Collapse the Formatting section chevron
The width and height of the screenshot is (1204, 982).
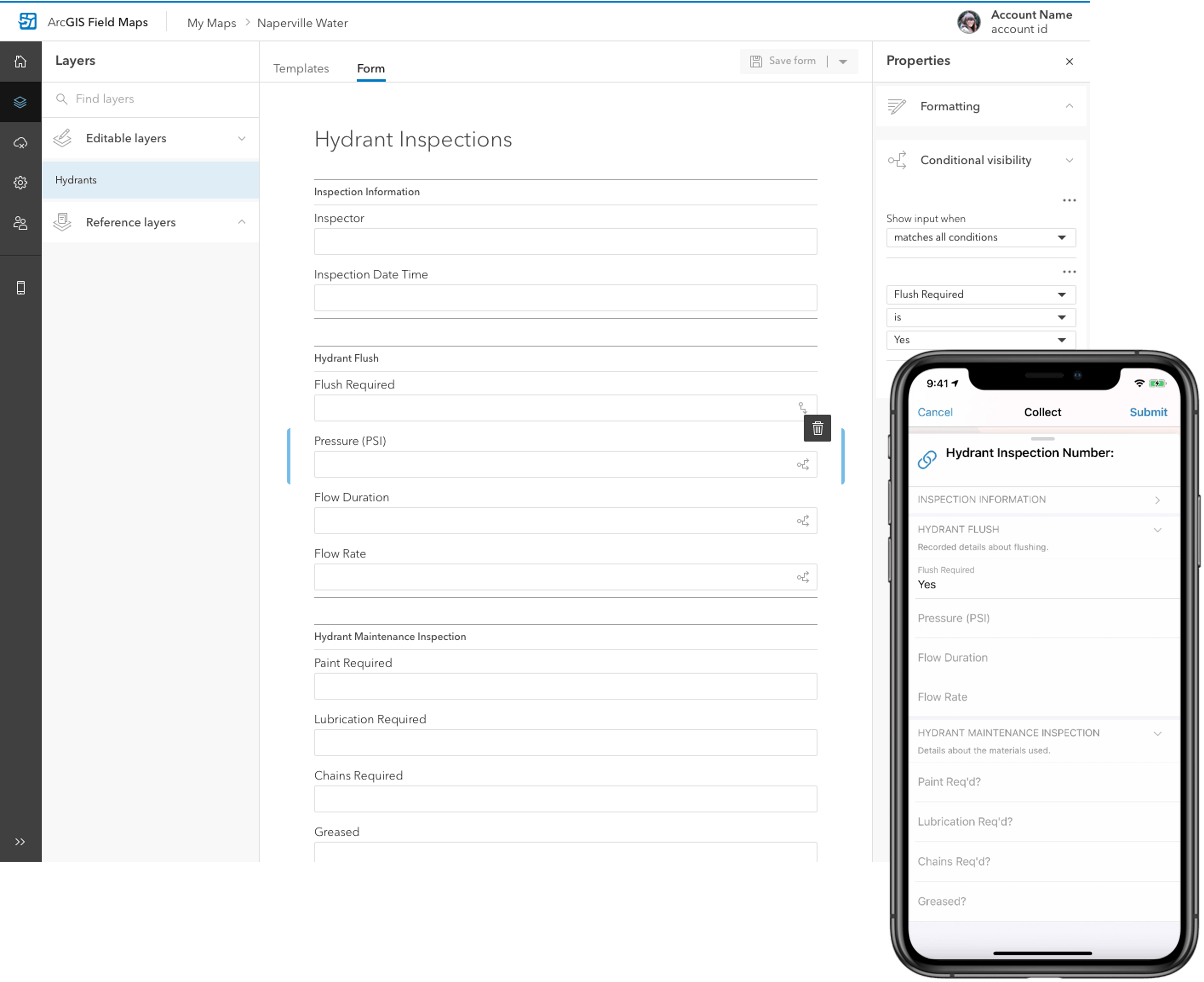[x=1069, y=106]
